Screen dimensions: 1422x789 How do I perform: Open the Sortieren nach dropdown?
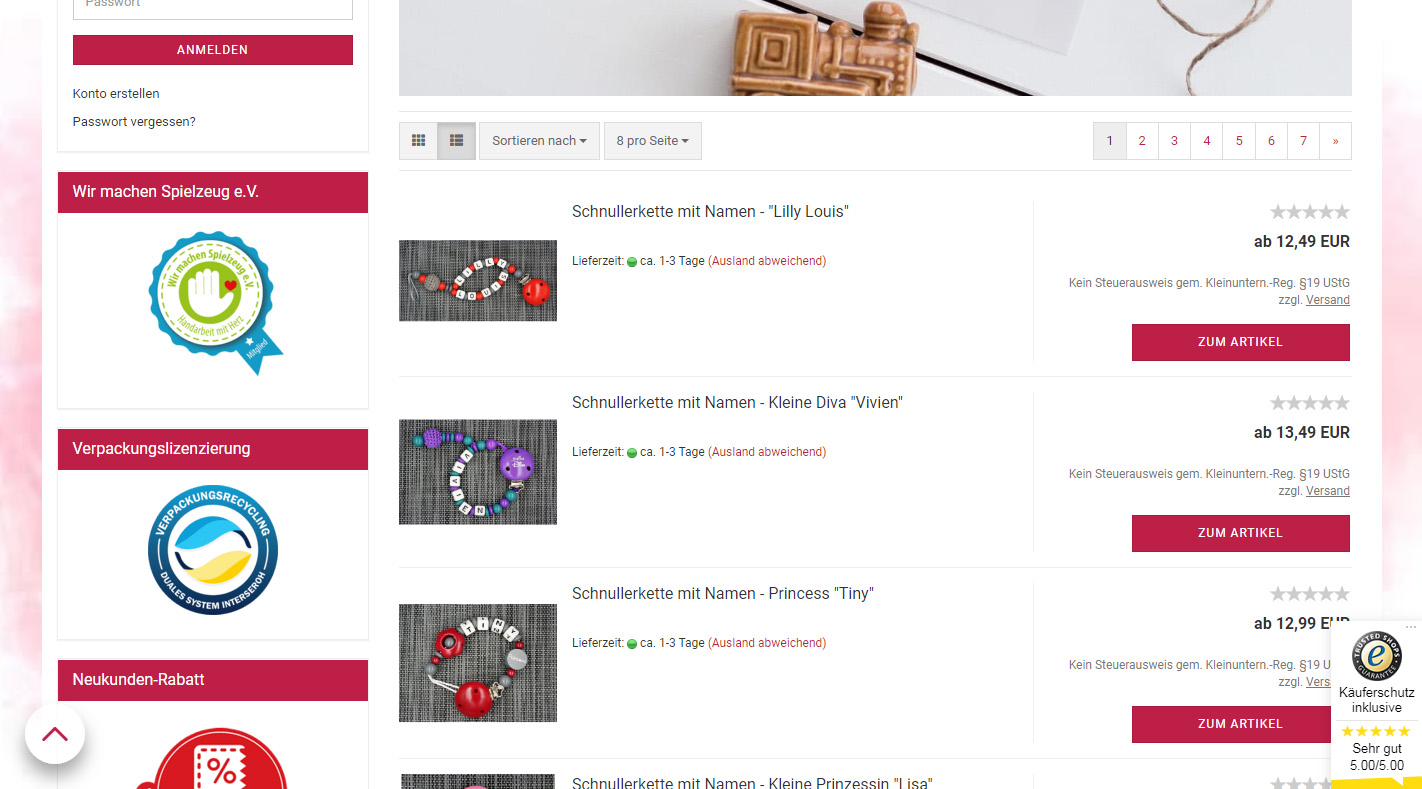(539, 141)
